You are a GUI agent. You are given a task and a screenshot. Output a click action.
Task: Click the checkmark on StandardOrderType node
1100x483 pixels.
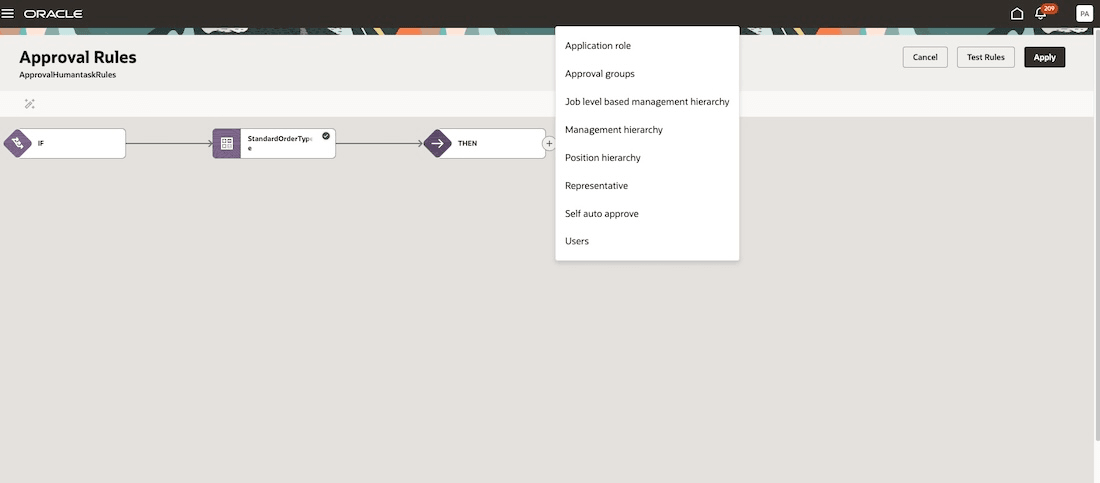326,136
